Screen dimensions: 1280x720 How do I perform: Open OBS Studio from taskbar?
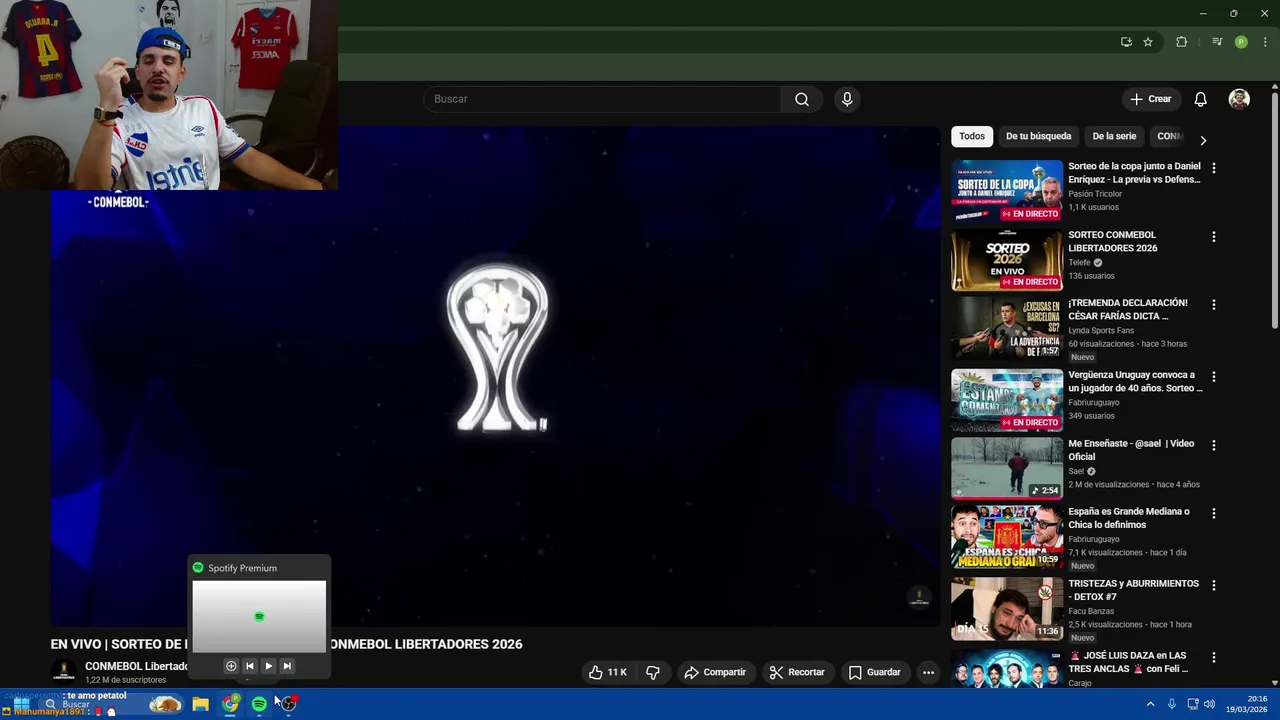(288, 704)
